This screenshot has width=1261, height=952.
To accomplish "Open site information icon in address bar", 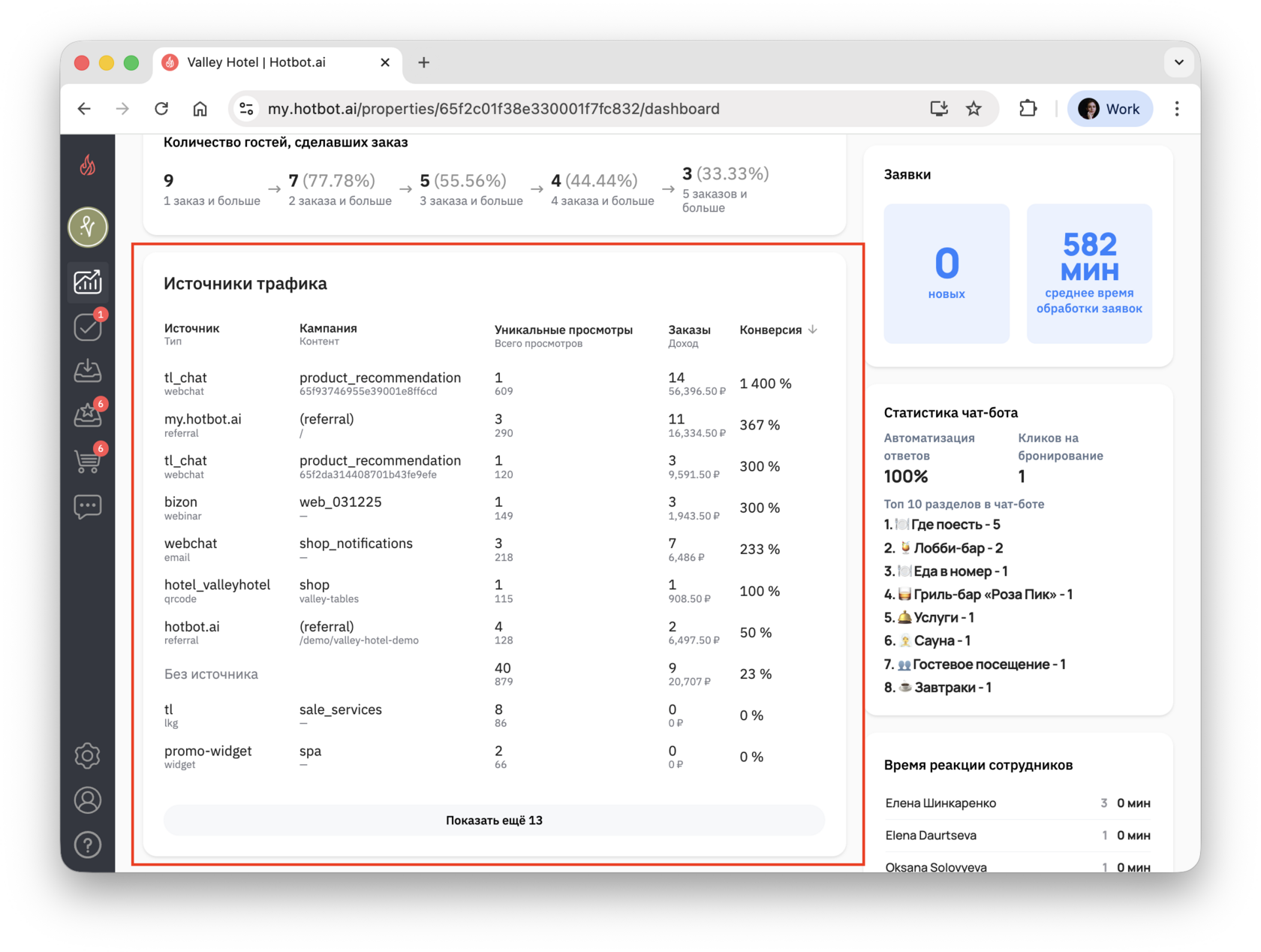I will pyautogui.click(x=246, y=109).
